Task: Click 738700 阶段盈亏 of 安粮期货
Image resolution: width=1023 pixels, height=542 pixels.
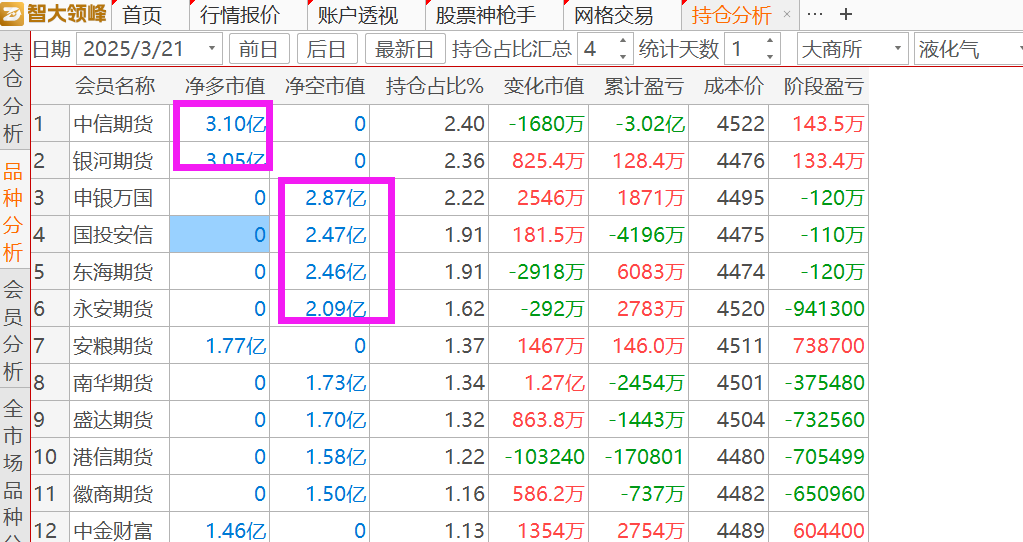Action: pyautogui.click(x=829, y=346)
